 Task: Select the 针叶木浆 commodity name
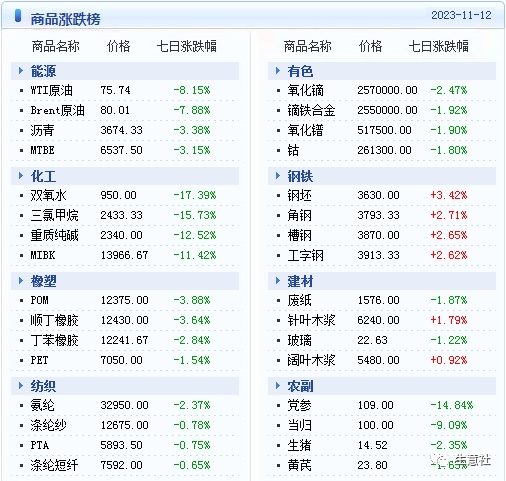(x=311, y=320)
